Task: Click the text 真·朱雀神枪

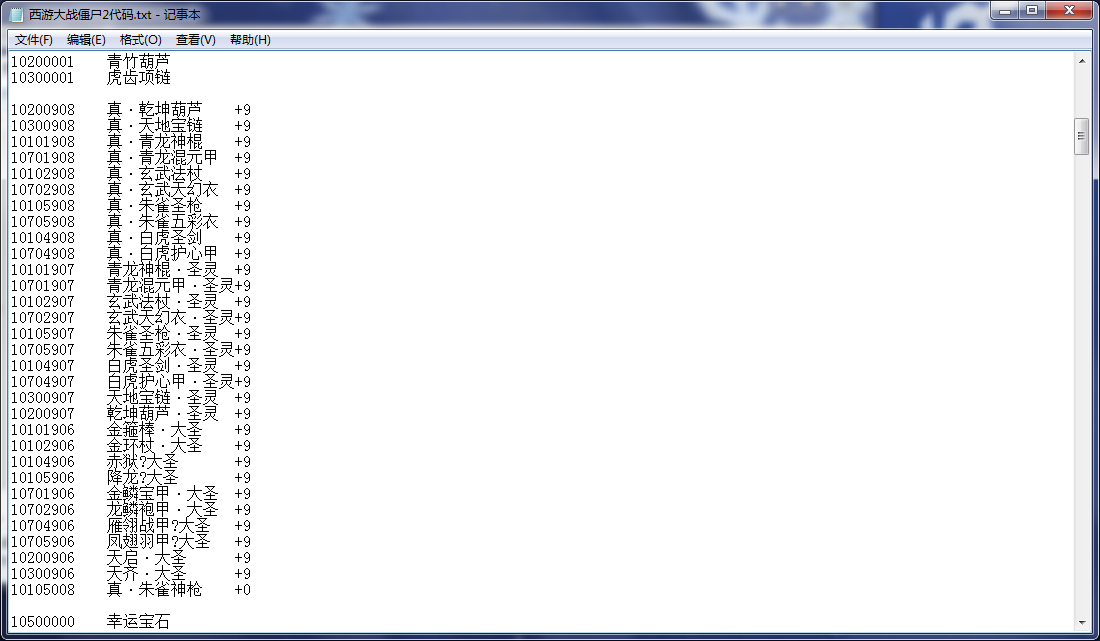Action: [154, 590]
